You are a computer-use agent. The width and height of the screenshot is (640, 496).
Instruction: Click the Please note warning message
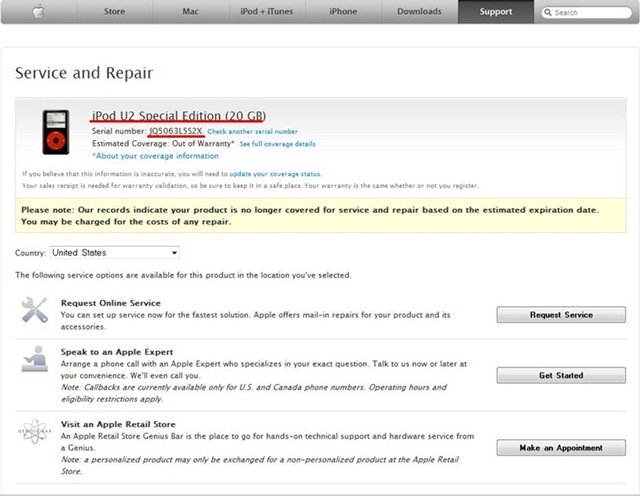pyautogui.click(x=320, y=216)
